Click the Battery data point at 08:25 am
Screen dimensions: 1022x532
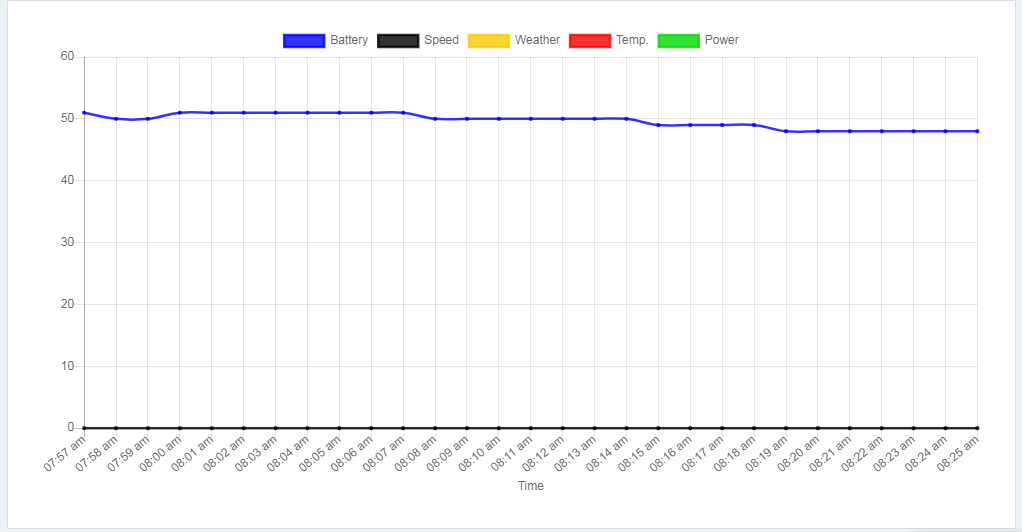[977, 131]
